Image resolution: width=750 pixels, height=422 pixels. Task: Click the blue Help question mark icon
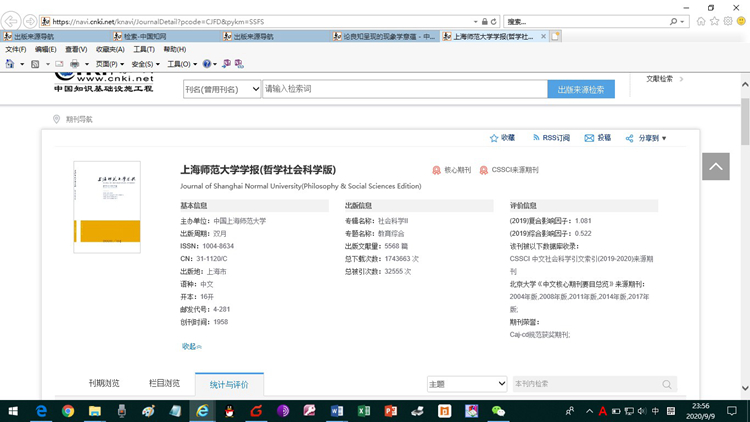[207, 64]
